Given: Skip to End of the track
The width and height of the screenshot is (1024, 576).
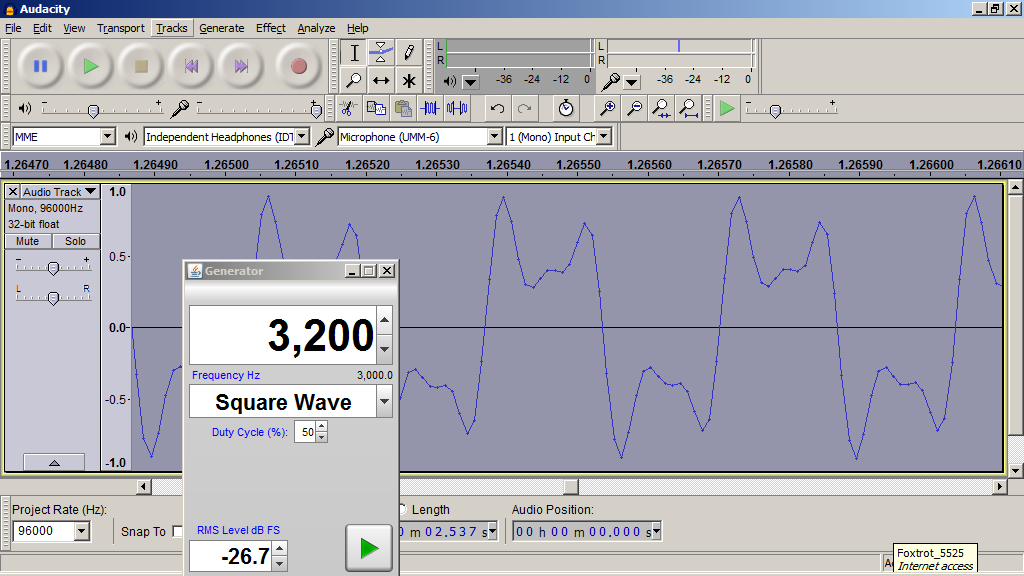Looking at the screenshot, I should click(x=242, y=66).
